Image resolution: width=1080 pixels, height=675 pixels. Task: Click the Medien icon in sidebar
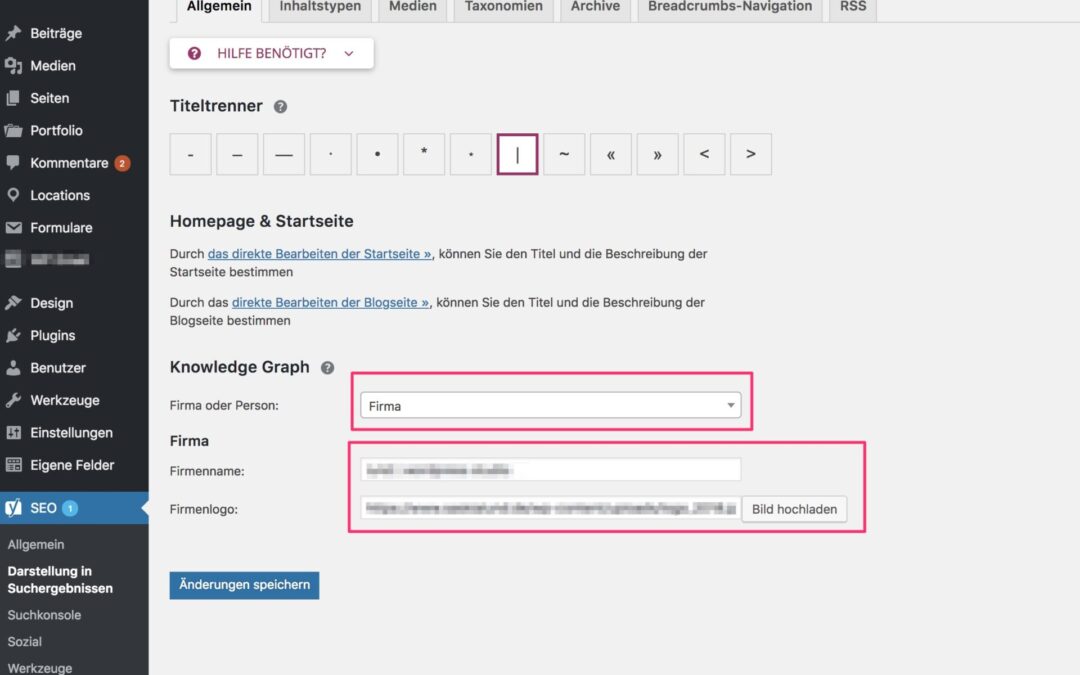coord(13,66)
